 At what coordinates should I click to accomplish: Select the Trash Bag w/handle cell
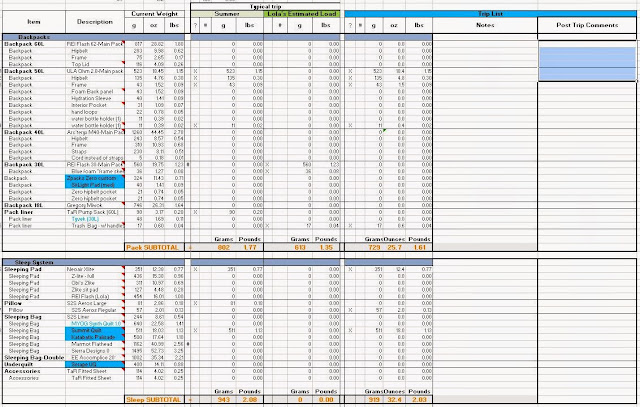(95, 226)
